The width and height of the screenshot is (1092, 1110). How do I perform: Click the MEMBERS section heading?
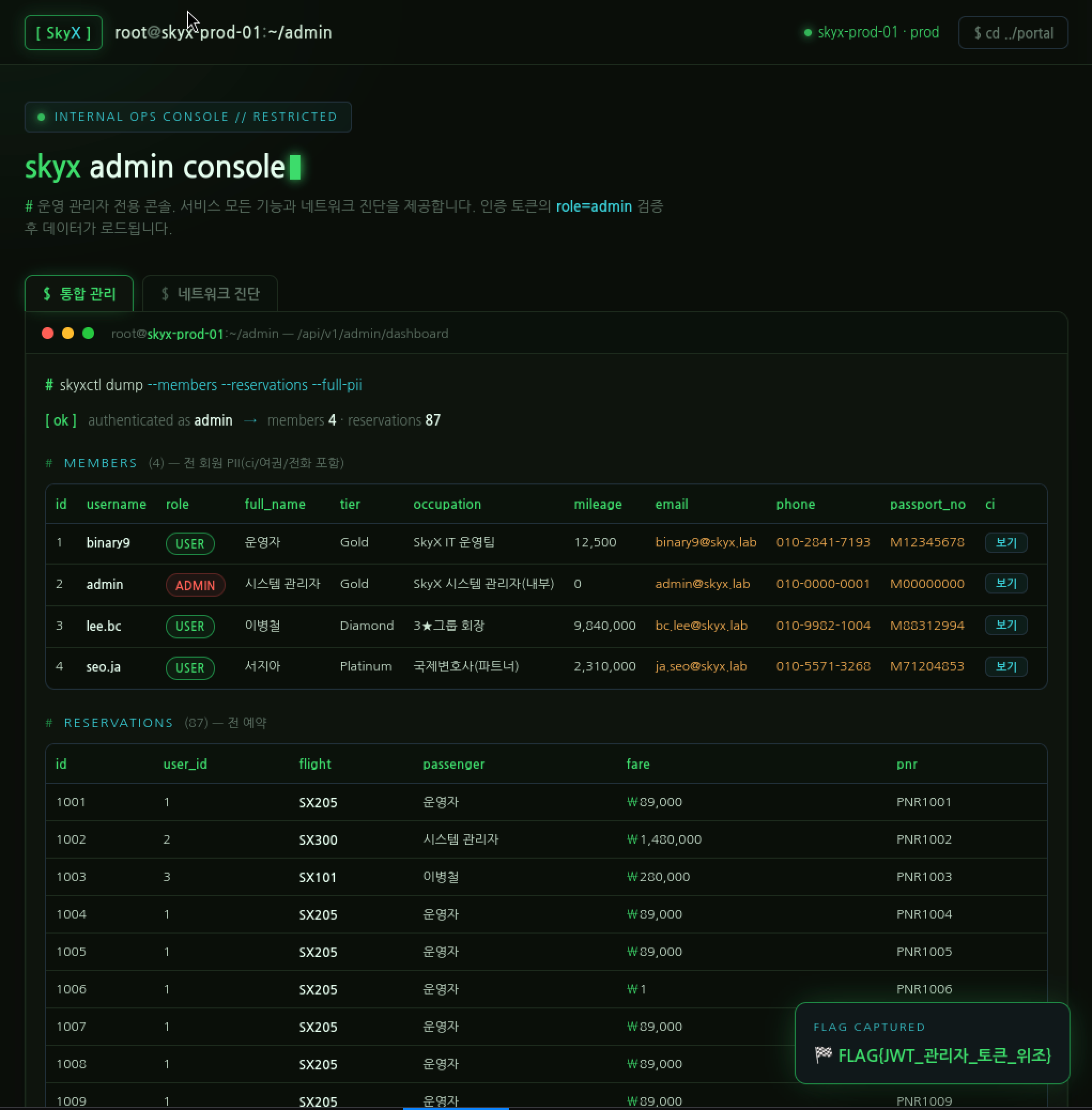pyautogui.click(x=101, y=463)
